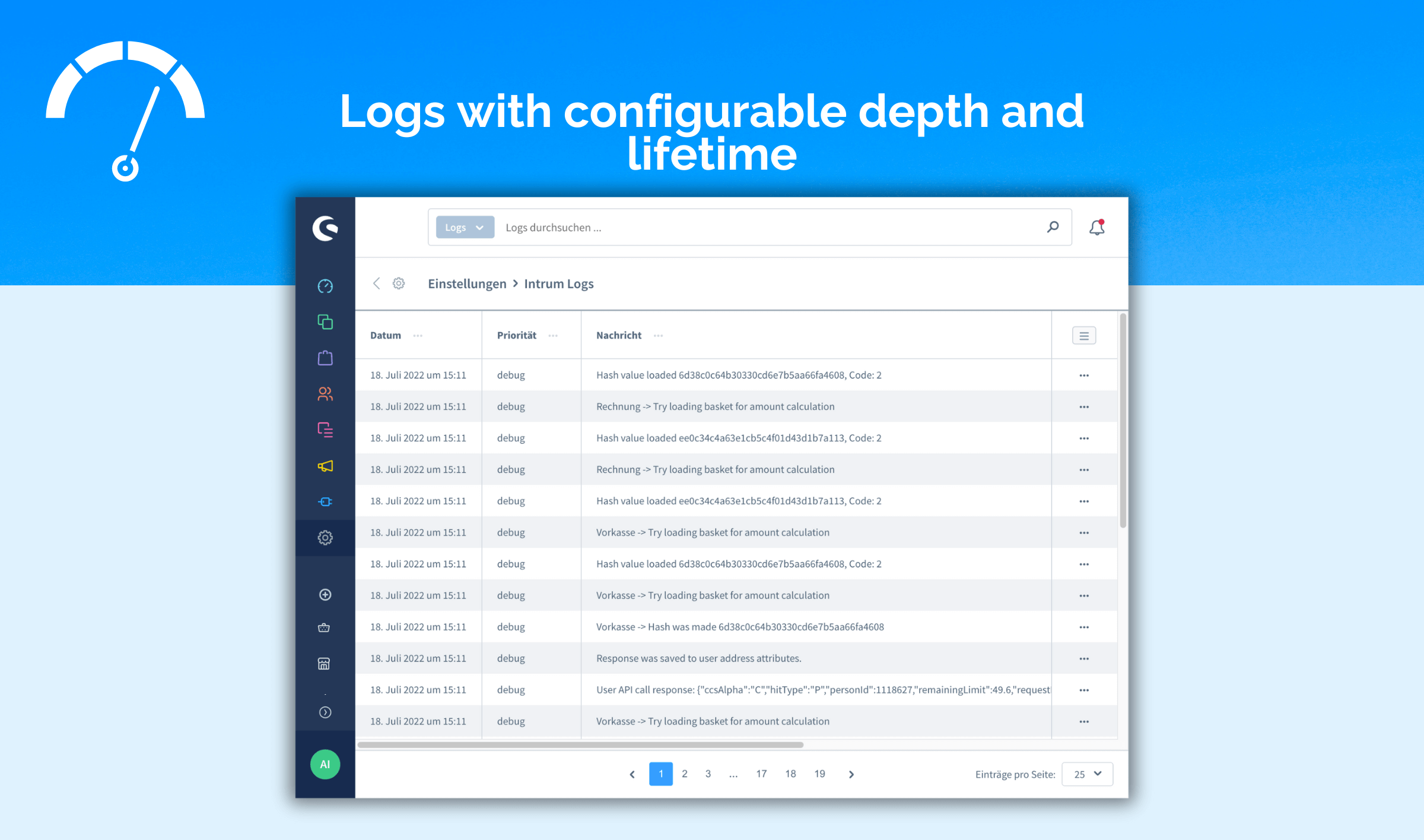The height and width of the screenshot is (840, 1424).
Task: Open the Content sidebar icon
Action: pyautogui.click(x=325, y=429)
